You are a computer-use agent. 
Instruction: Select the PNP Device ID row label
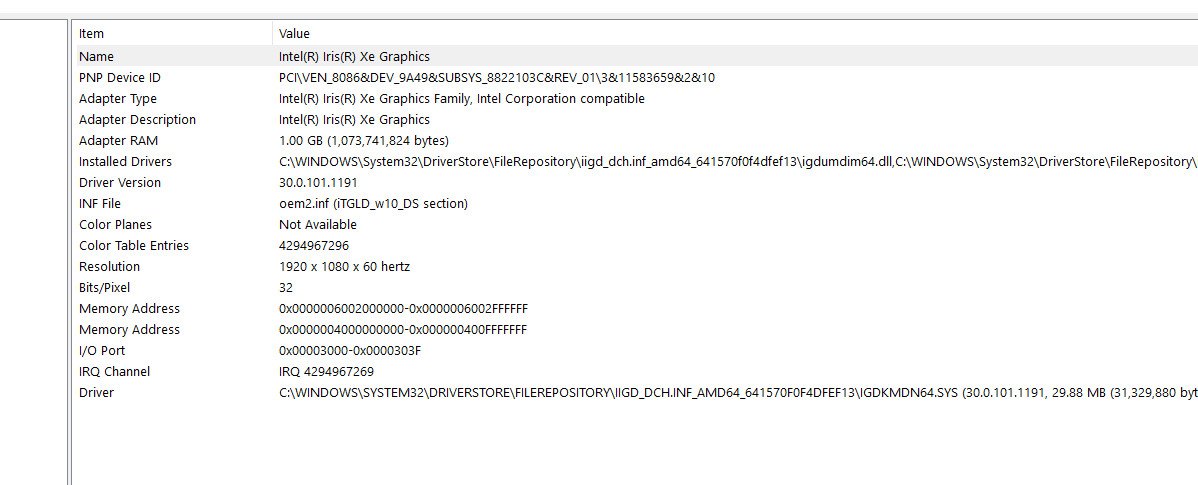click(x=120, y=78)
